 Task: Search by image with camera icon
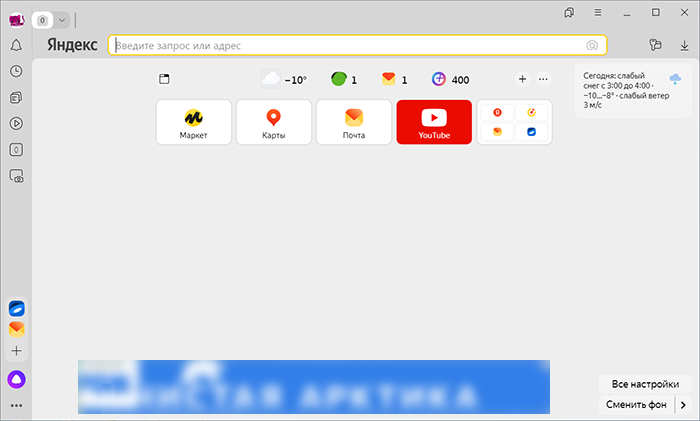tap(592, 45)
